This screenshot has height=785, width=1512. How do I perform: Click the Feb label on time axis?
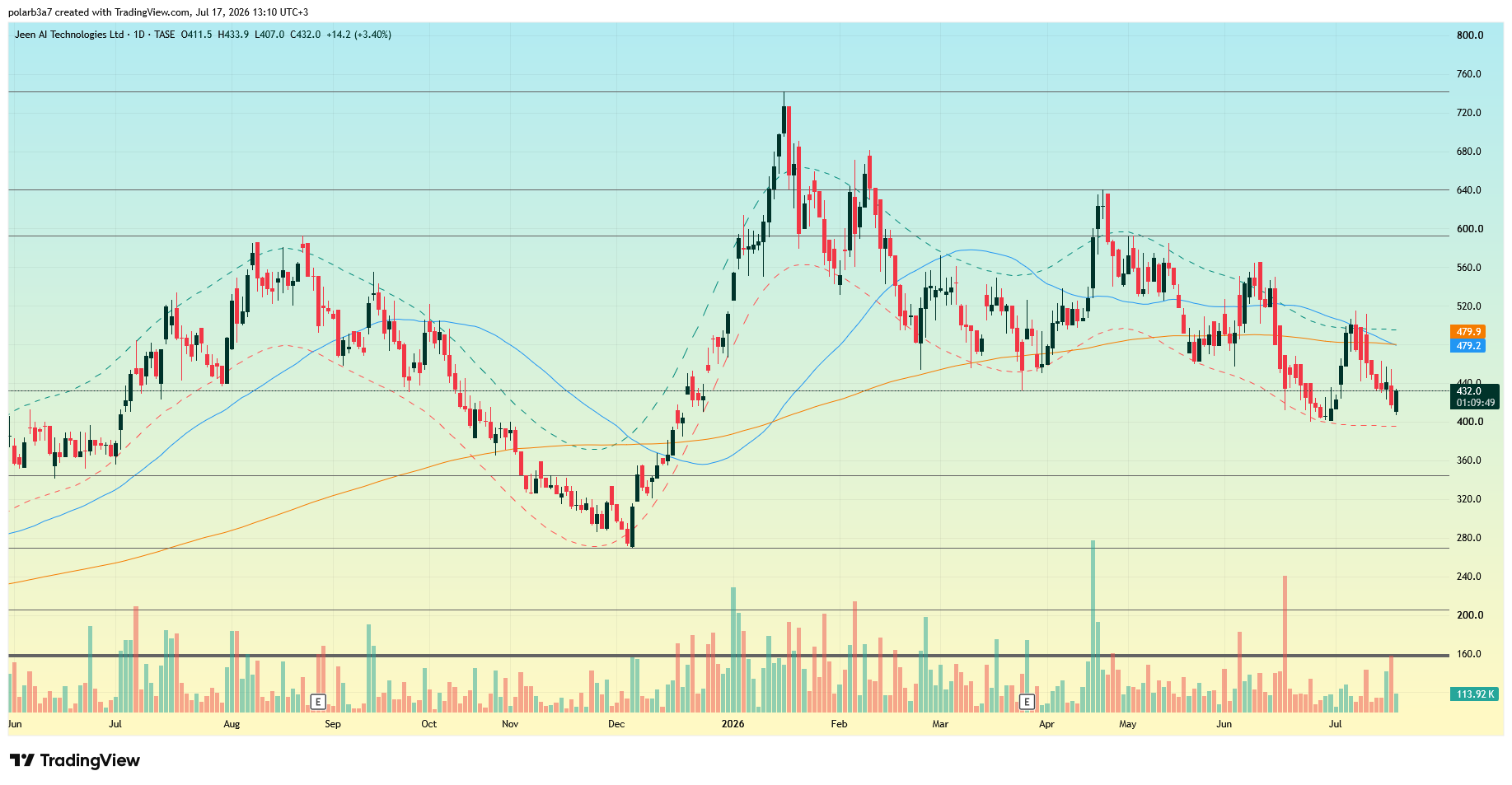pos(839,724)
